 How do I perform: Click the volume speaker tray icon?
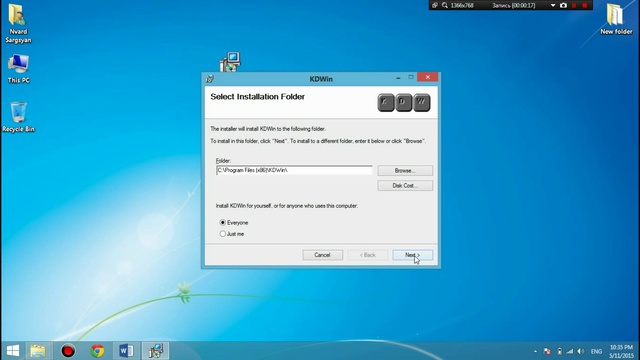coord(581,351)
